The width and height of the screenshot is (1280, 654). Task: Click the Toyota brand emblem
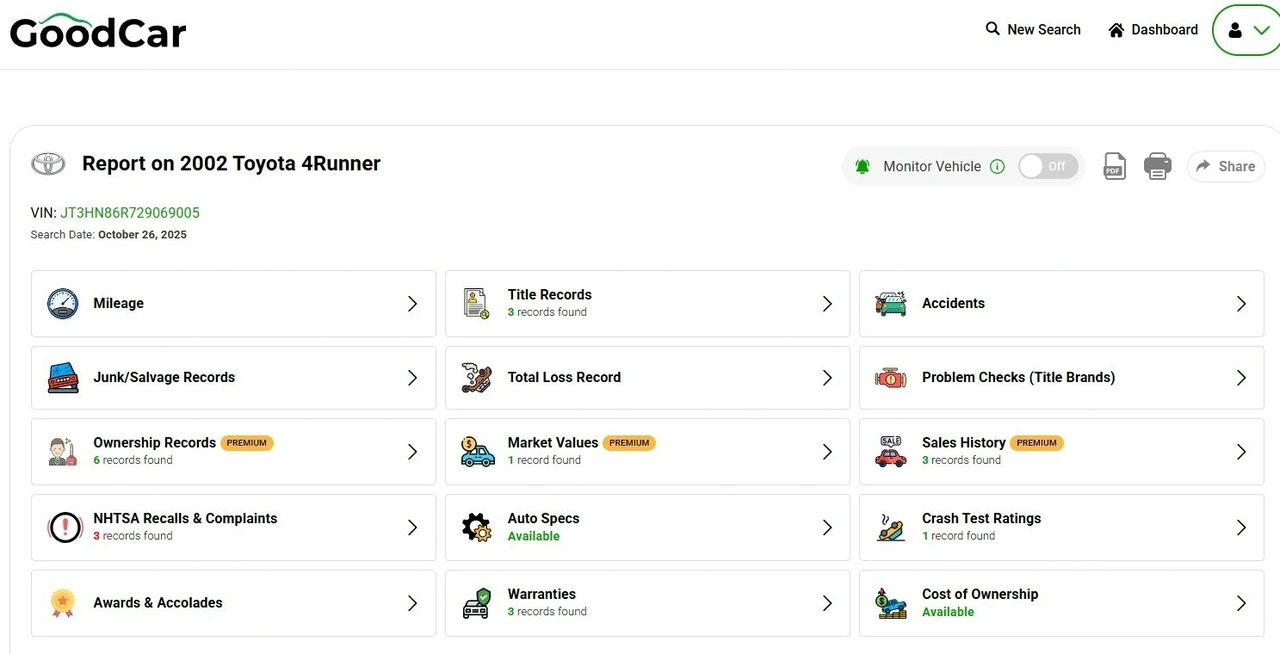(x=48, y=164)
